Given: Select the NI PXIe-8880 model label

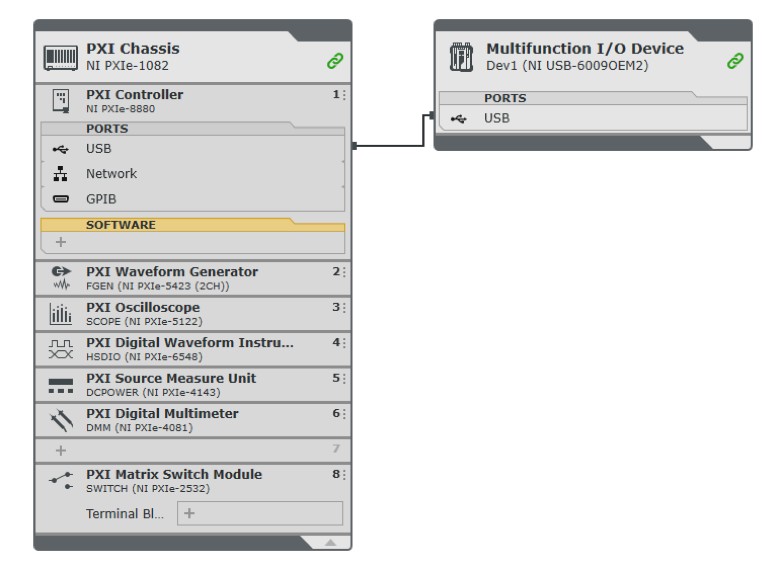Looking at the screenshot, I should pyautogui.click(x=120, y=109).
